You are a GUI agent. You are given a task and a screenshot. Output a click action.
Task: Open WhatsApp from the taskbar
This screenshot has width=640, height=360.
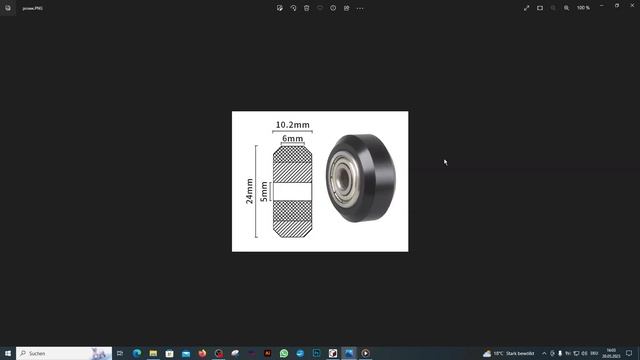pyautogui.click(x=284, y=353)
